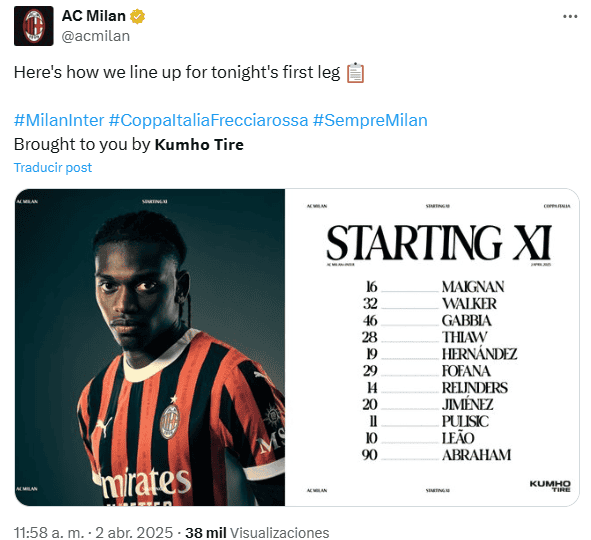Image resolution: width=591 pixels, height=540 pixels.
Task: Click the tweet text about first leg
Action: tap(177, 72)
